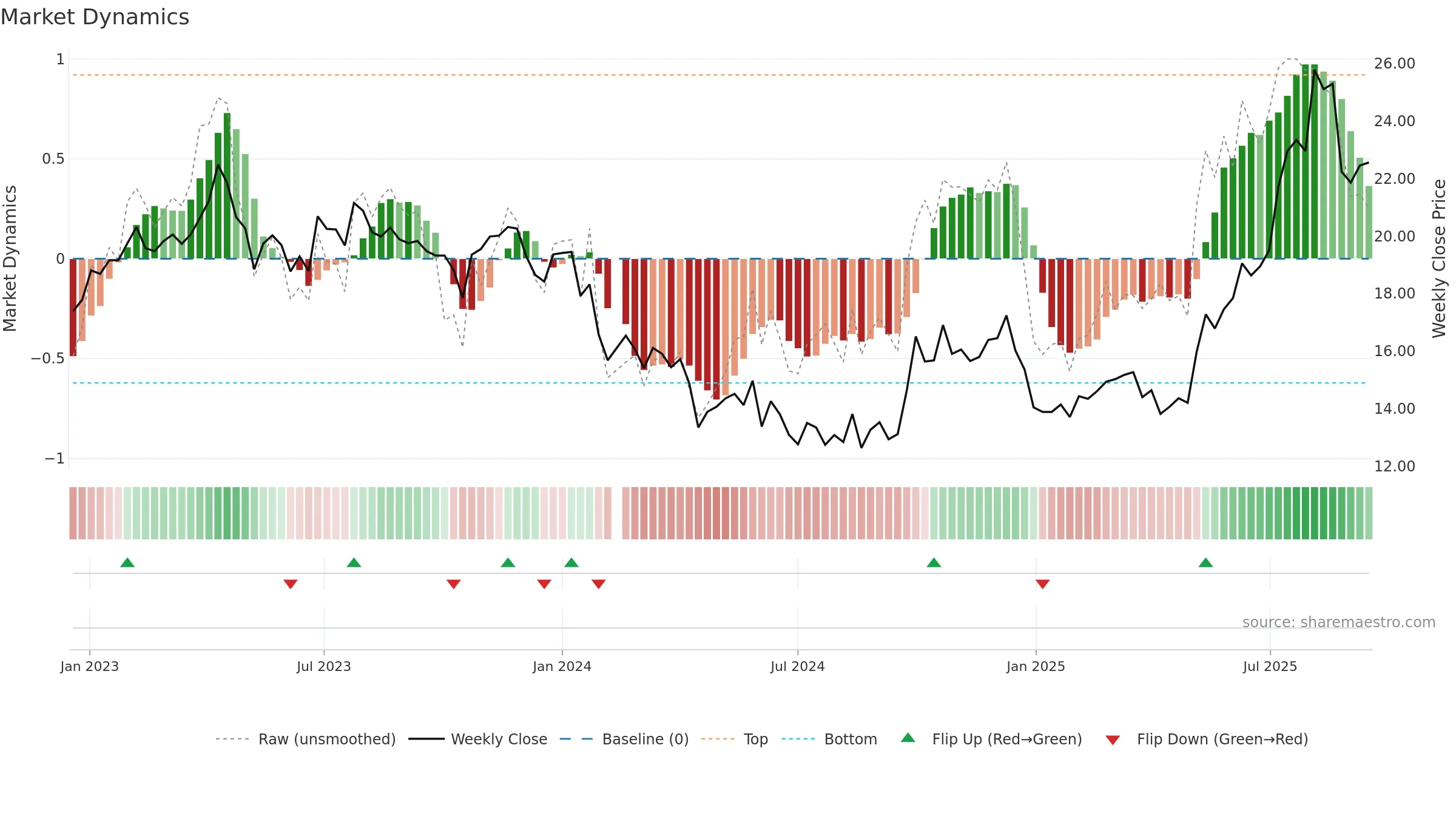Click the Jan 2024 x-axis label
Viewport: 1456px width, 819px height.
pos(562,666)
